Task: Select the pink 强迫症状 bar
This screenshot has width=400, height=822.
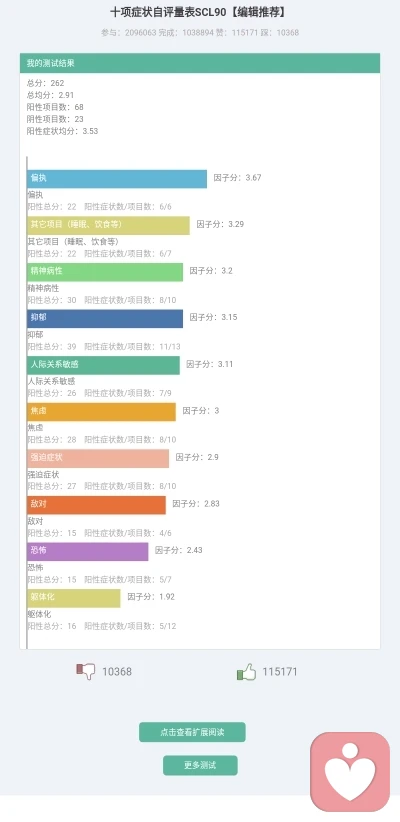Action: pyautogui.click(x=98, y=458)
